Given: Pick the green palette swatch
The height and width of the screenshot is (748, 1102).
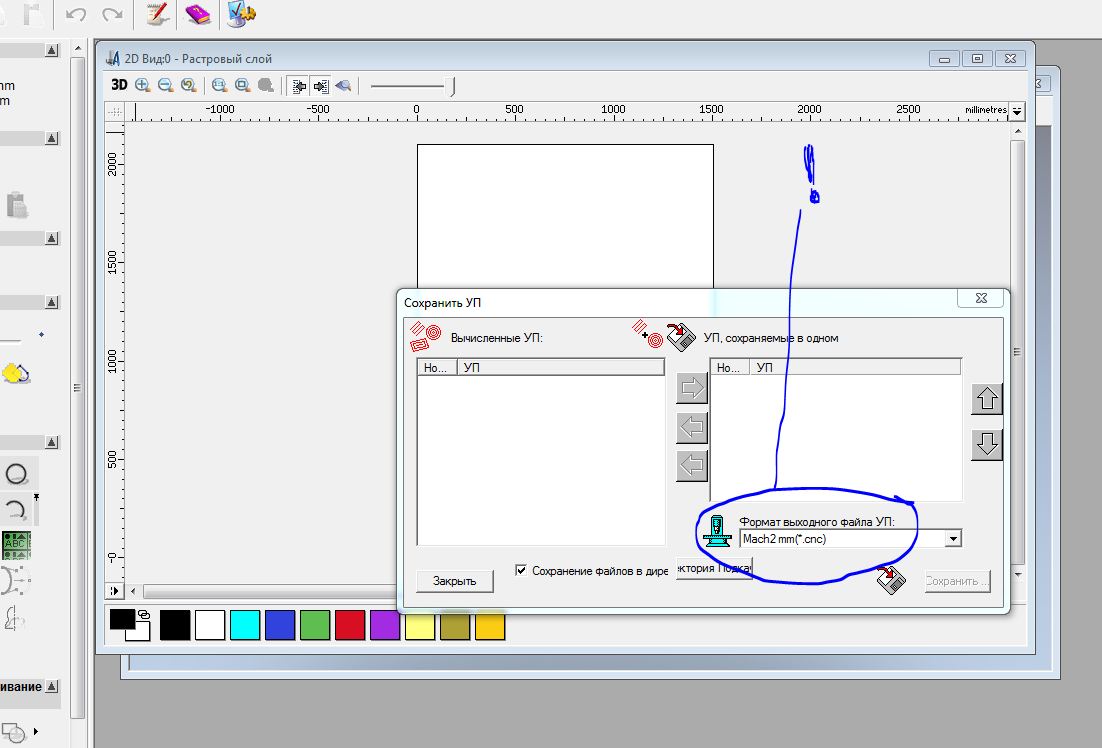Looking at the screenshot, I should pyautogui.click(x=315, y=625).
